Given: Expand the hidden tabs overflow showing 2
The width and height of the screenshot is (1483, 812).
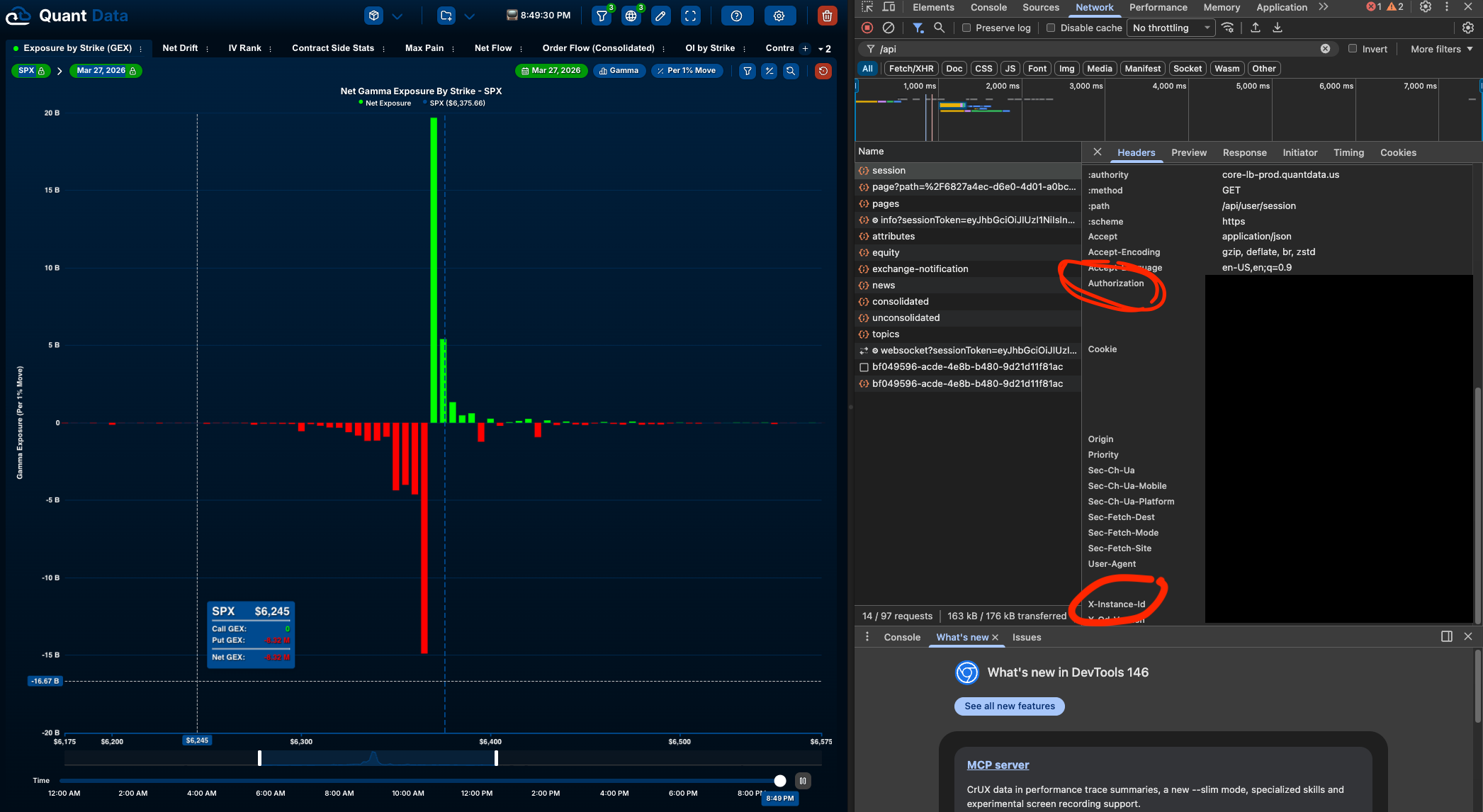Looking at the screenshot, I should [x=825, y=49].
